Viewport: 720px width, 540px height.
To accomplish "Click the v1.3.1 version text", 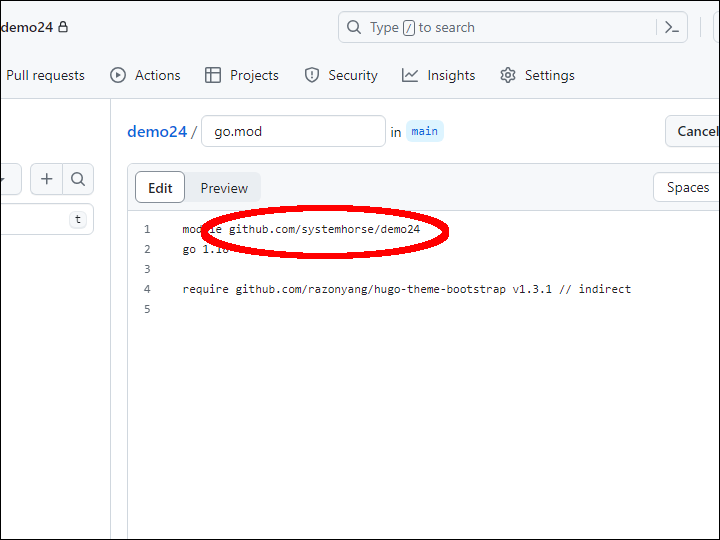I will [532, 289].
